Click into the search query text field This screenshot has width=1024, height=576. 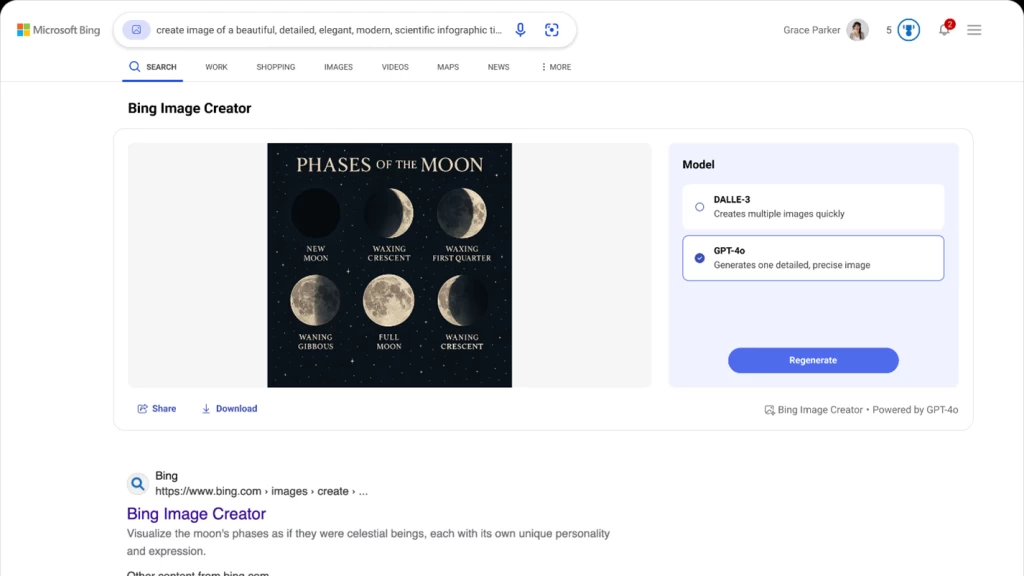[x=329, y=30]
